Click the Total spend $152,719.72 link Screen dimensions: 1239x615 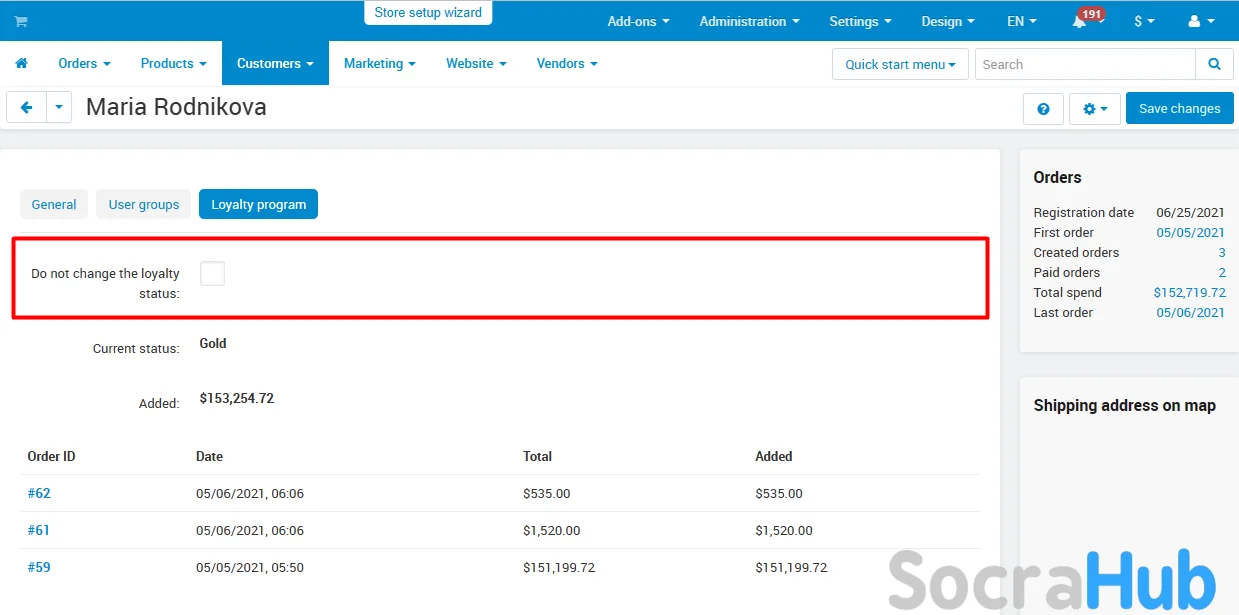1189,293
